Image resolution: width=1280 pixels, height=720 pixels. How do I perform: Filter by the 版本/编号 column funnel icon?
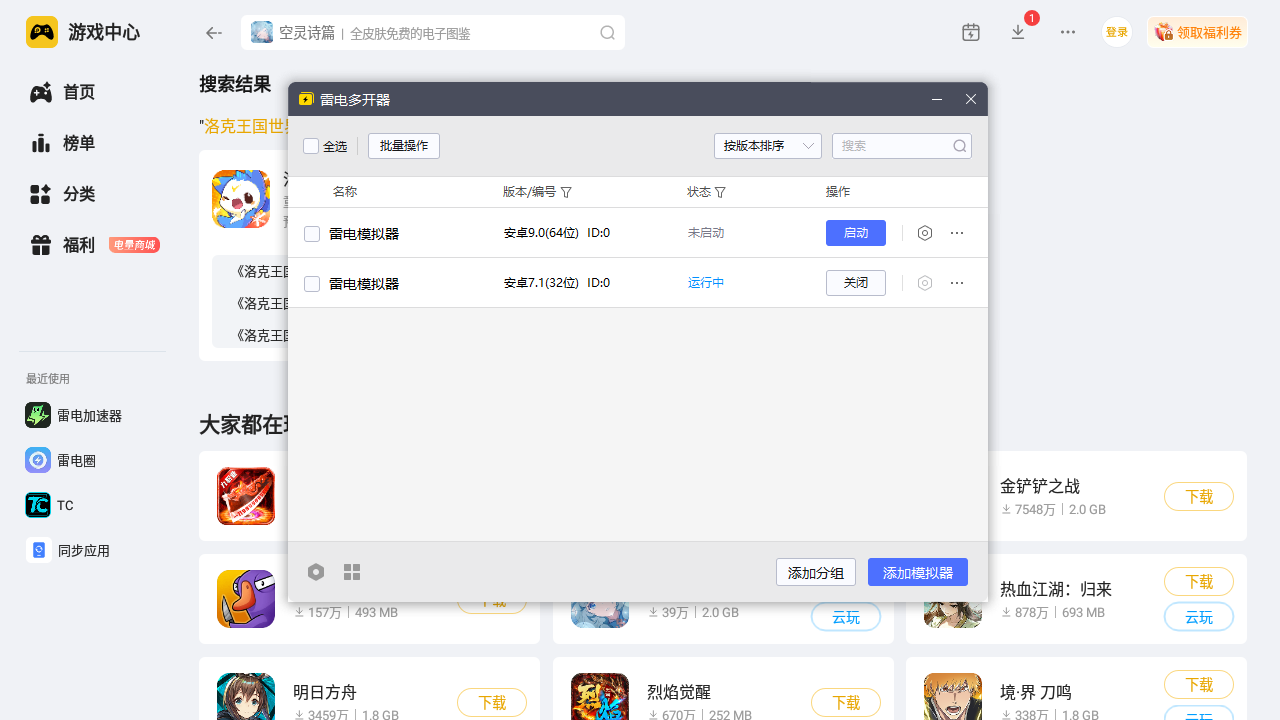click(x=566, y=192)
